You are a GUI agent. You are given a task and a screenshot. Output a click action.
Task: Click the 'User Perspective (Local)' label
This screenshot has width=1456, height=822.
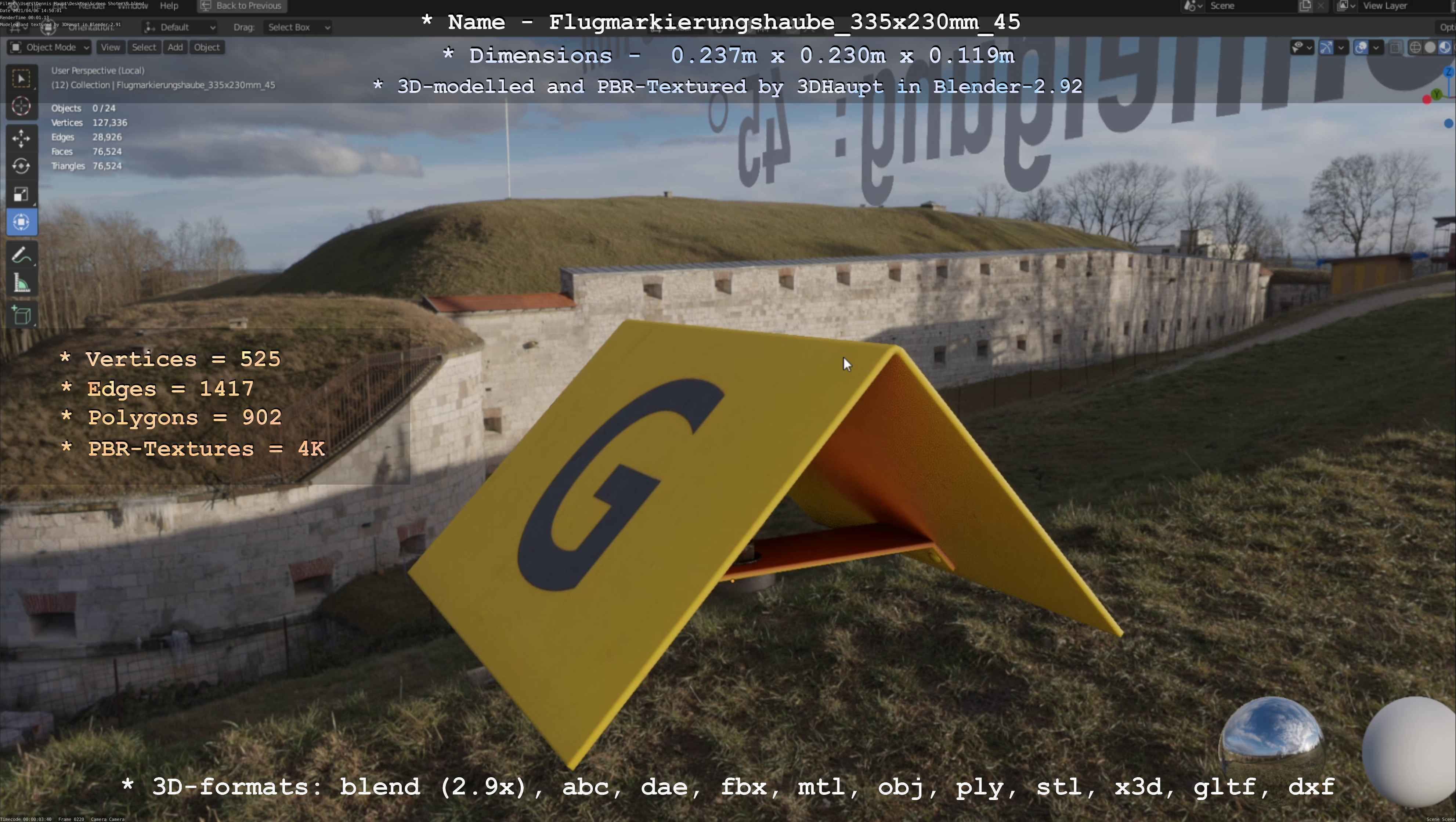(98, 70)
